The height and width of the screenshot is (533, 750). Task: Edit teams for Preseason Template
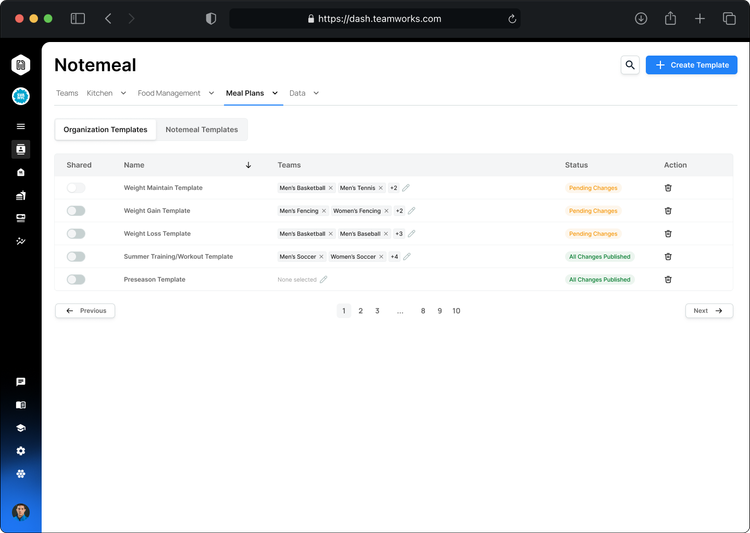coord(323,280)
